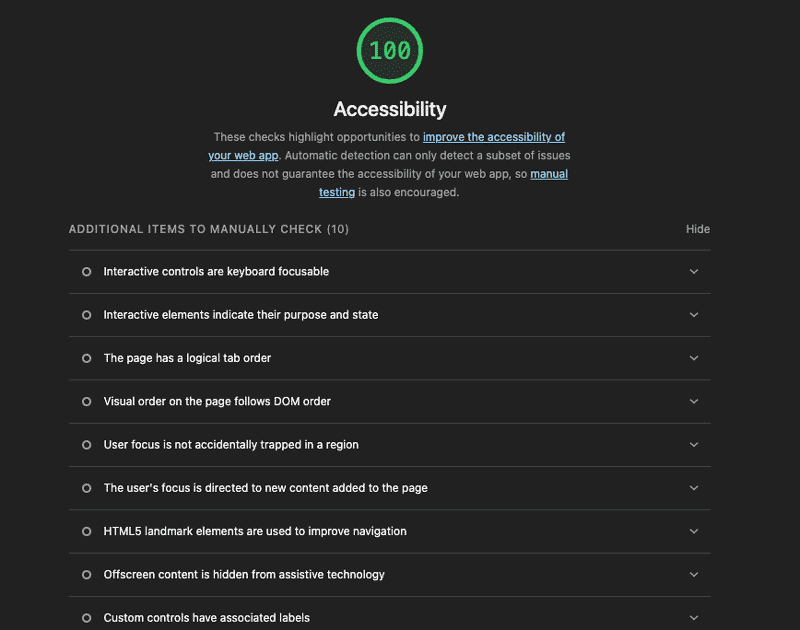Screen dimensions: 800x630
Task: Click circle icon beside logical tab order audit
Action: point(86,358)
